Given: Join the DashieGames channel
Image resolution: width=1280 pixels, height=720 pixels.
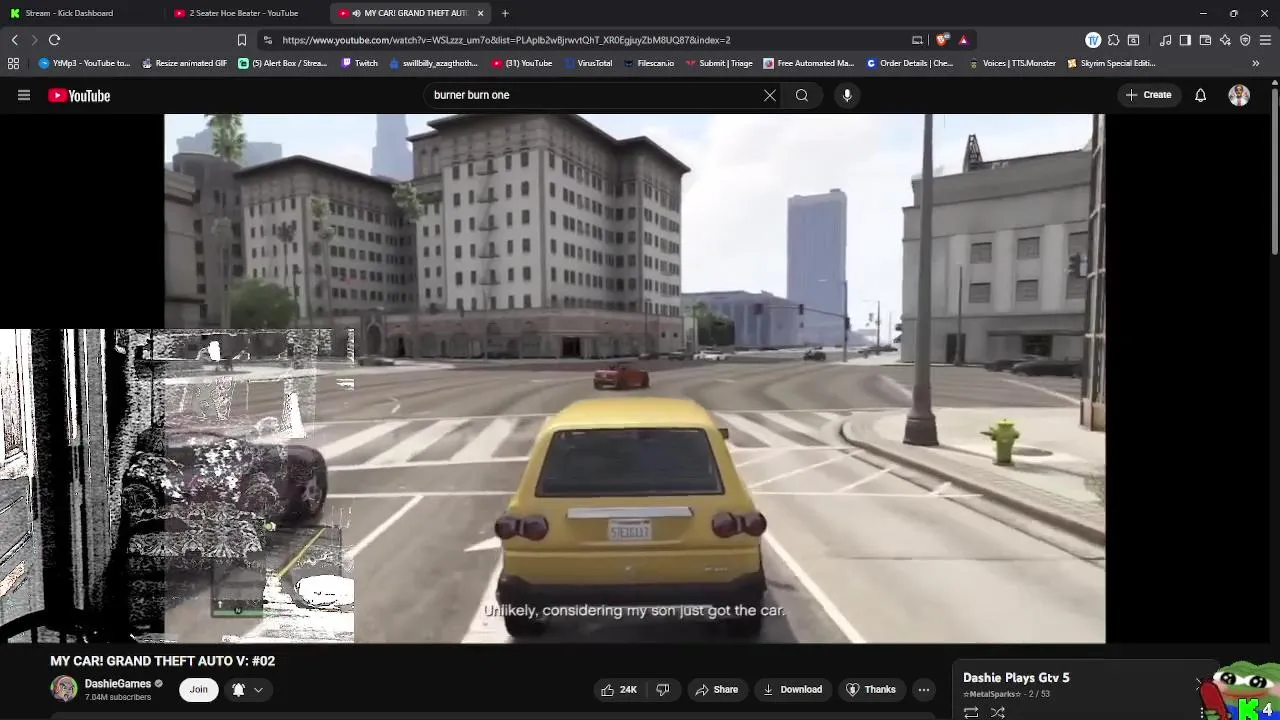Looking at the screenshot, I should tap(199, 689).
